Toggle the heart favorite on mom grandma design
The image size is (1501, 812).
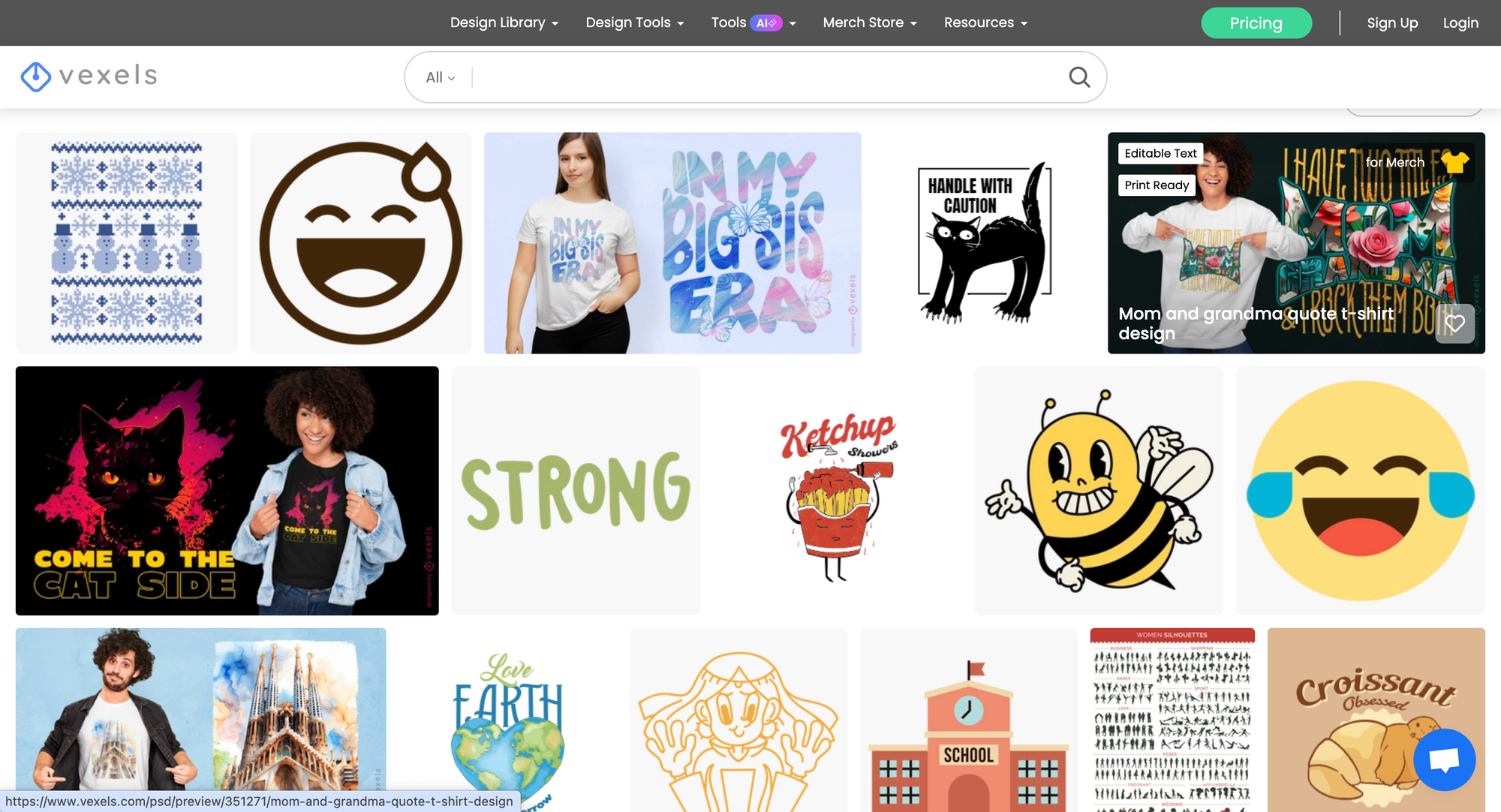1454,324
